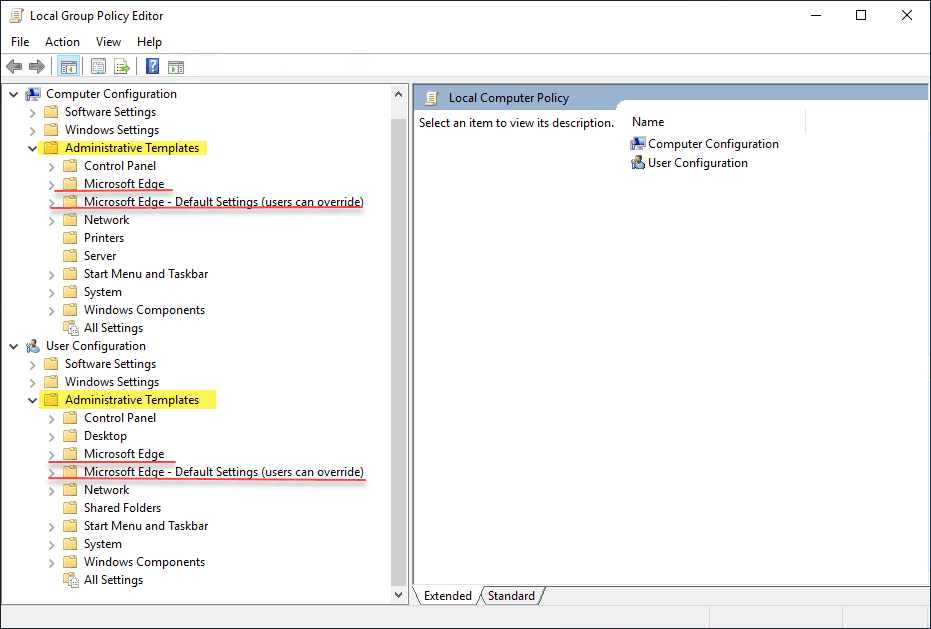Toggle the Show/Hide Console Tree icon
The image size is (931, 629).
pos(69,67)
